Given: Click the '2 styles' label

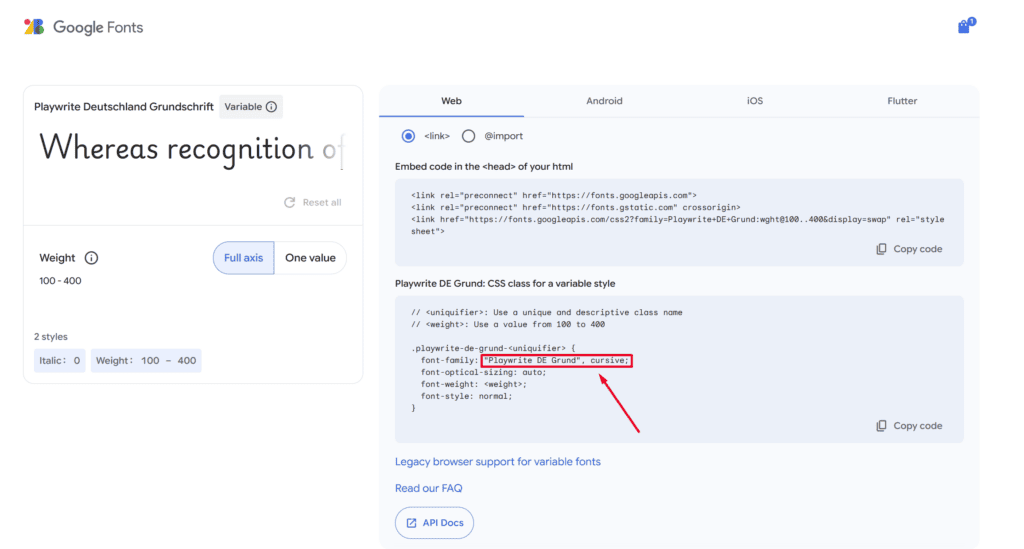Looking at the screenshot, I should pos(51,337).
